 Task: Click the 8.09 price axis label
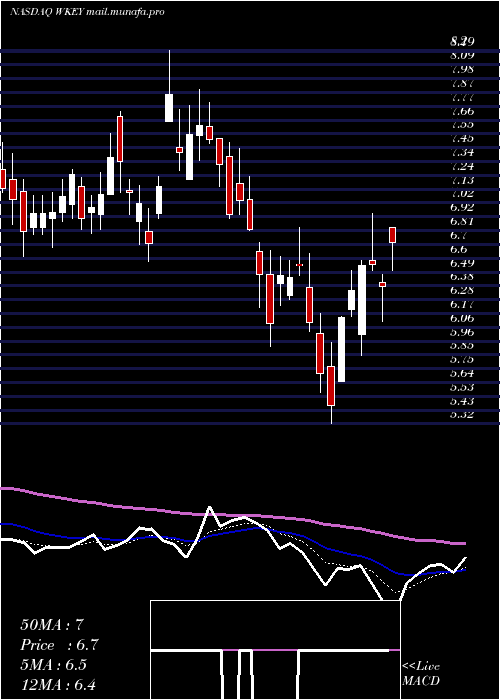click(x=462, y=55)
